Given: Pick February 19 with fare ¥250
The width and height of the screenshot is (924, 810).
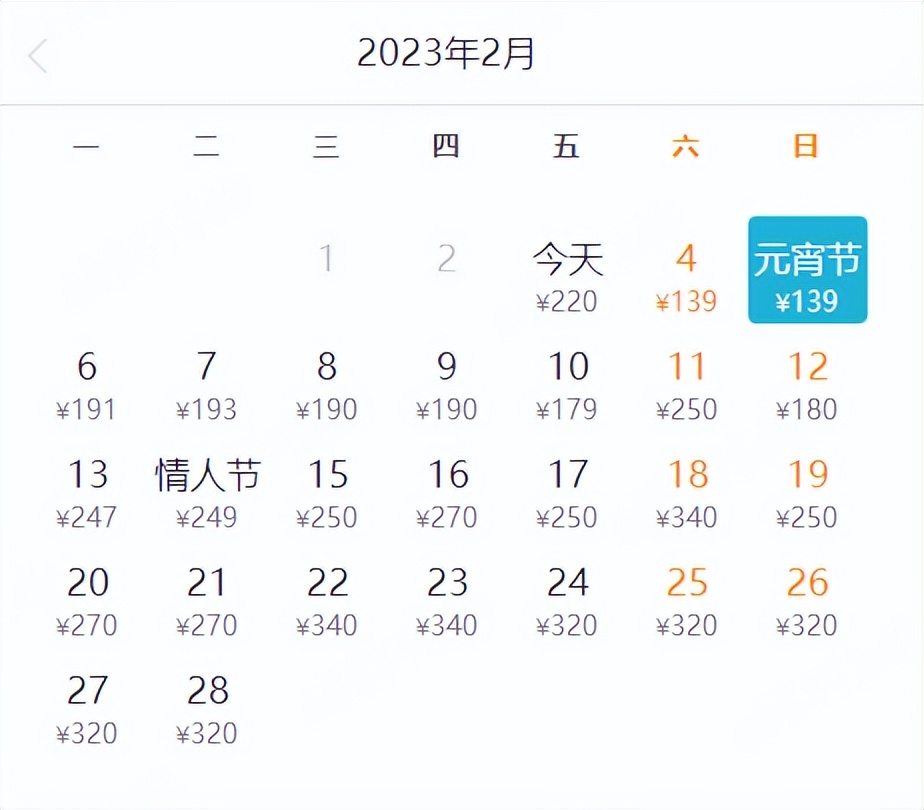Looking at the screenshot, I should [807, 490].
